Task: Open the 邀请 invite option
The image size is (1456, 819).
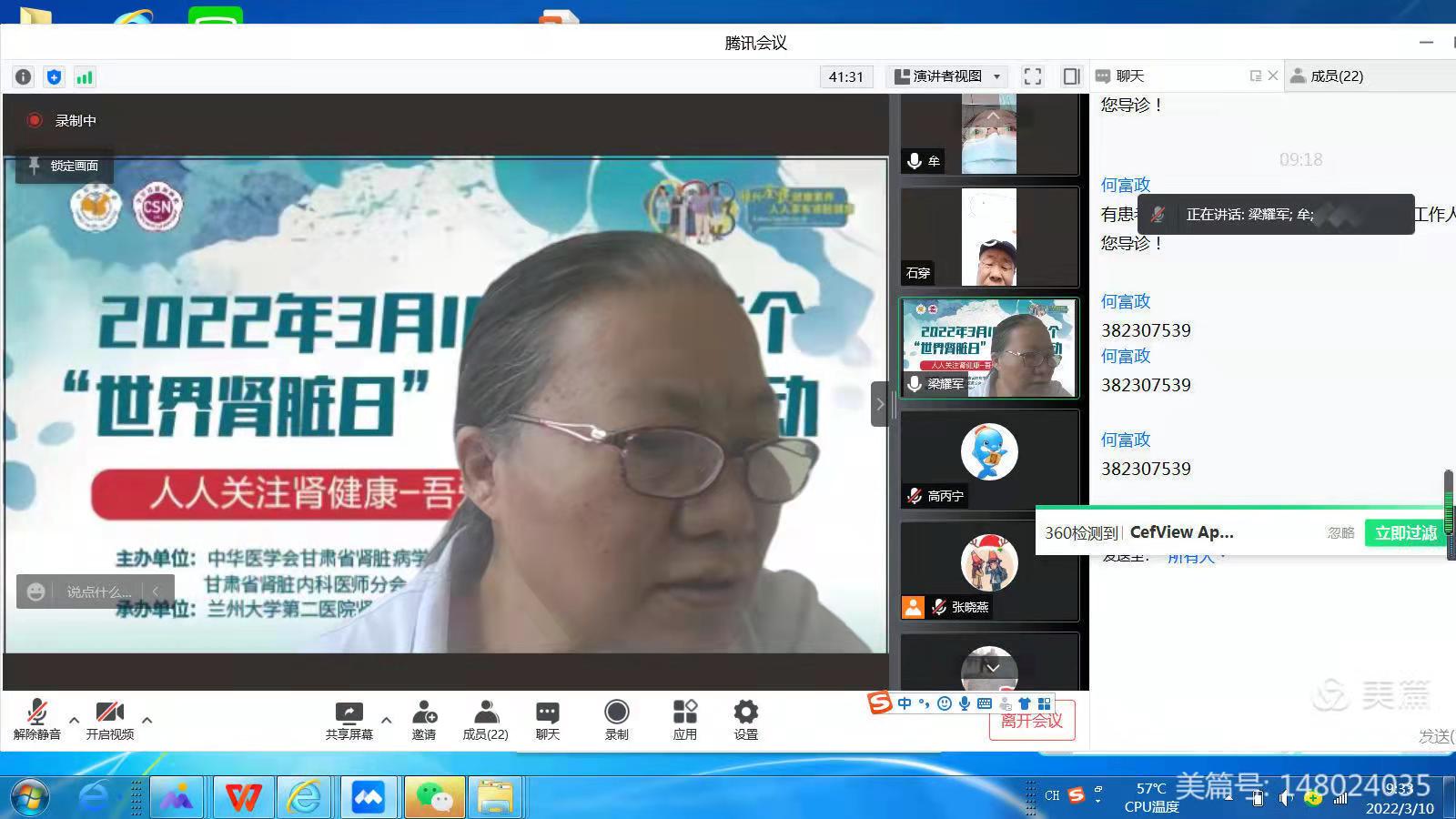Action: click(x=424, y=719)
